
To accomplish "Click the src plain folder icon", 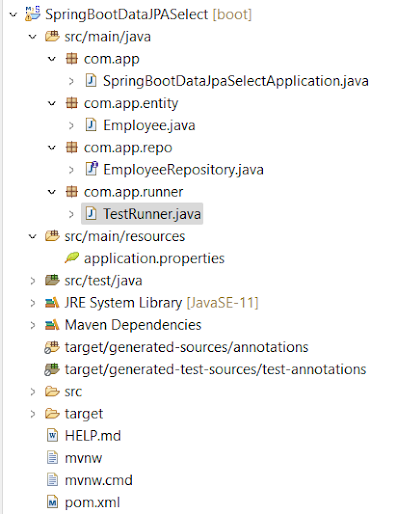I will pyautogui.click(x=52, y=391).
